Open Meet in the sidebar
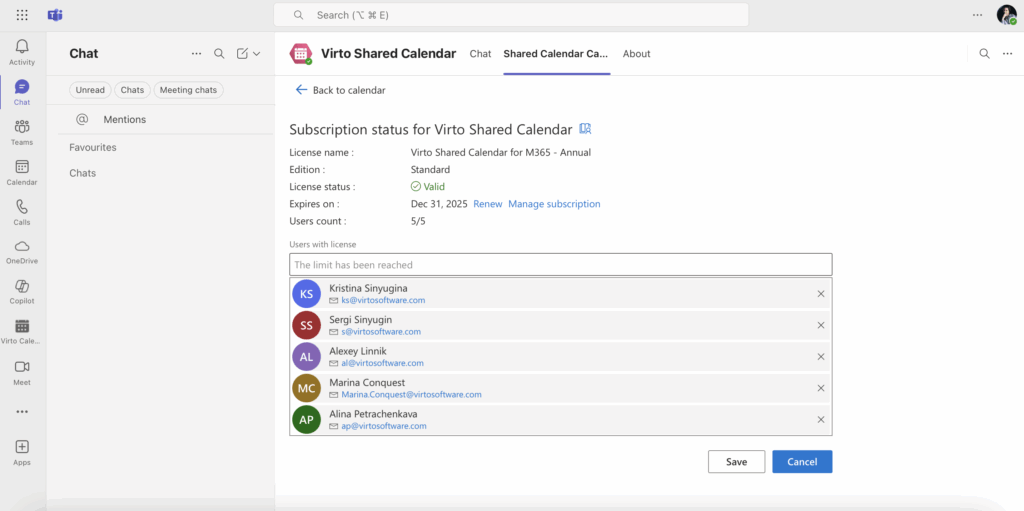This screenshot has width=1024, height=511. click(22, 372)
